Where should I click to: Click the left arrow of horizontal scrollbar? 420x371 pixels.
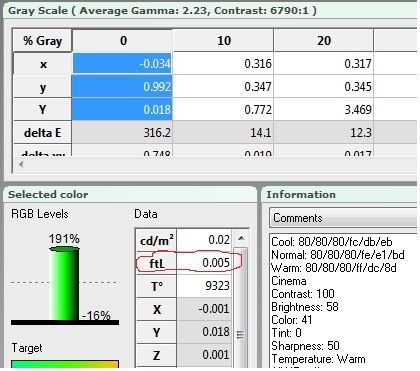[x=21, y=164]
